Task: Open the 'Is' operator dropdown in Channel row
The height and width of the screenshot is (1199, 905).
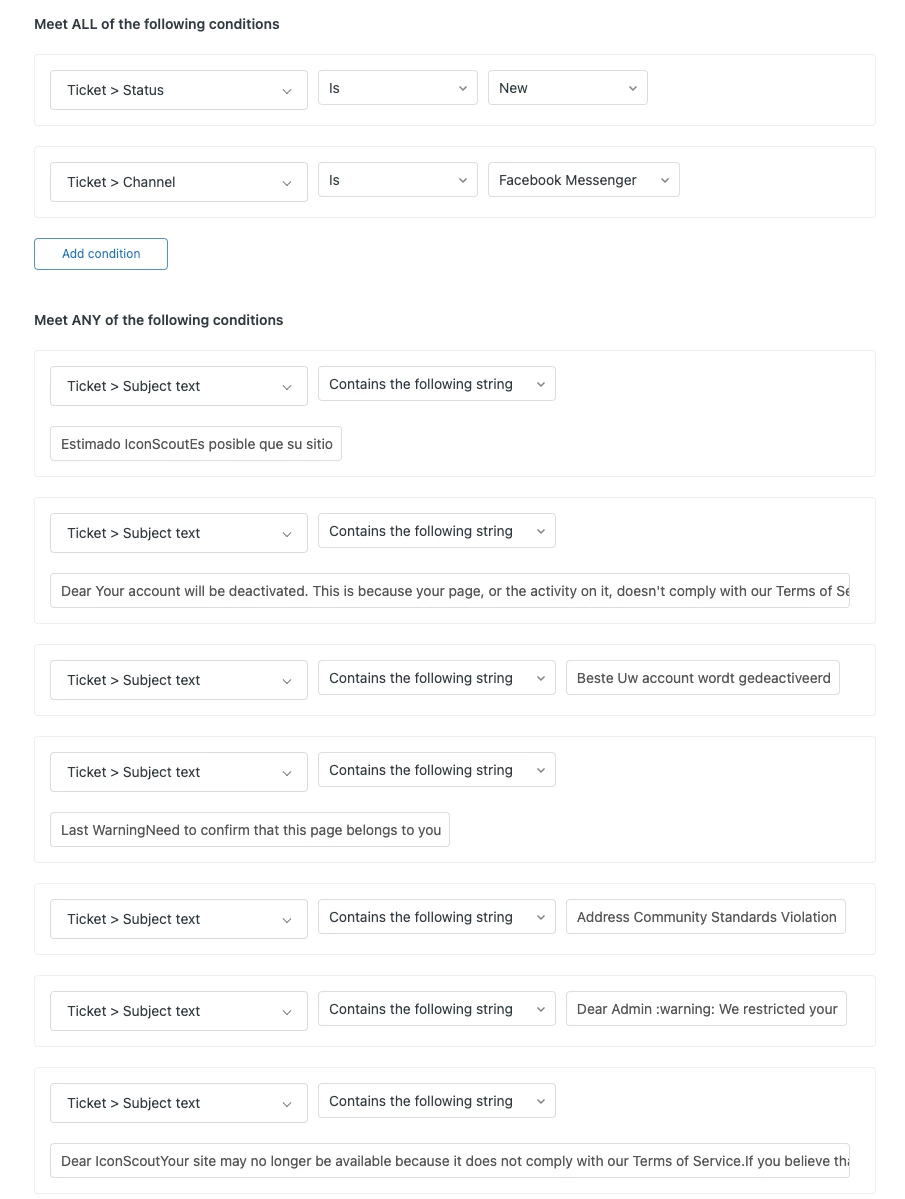Action: 397,180
